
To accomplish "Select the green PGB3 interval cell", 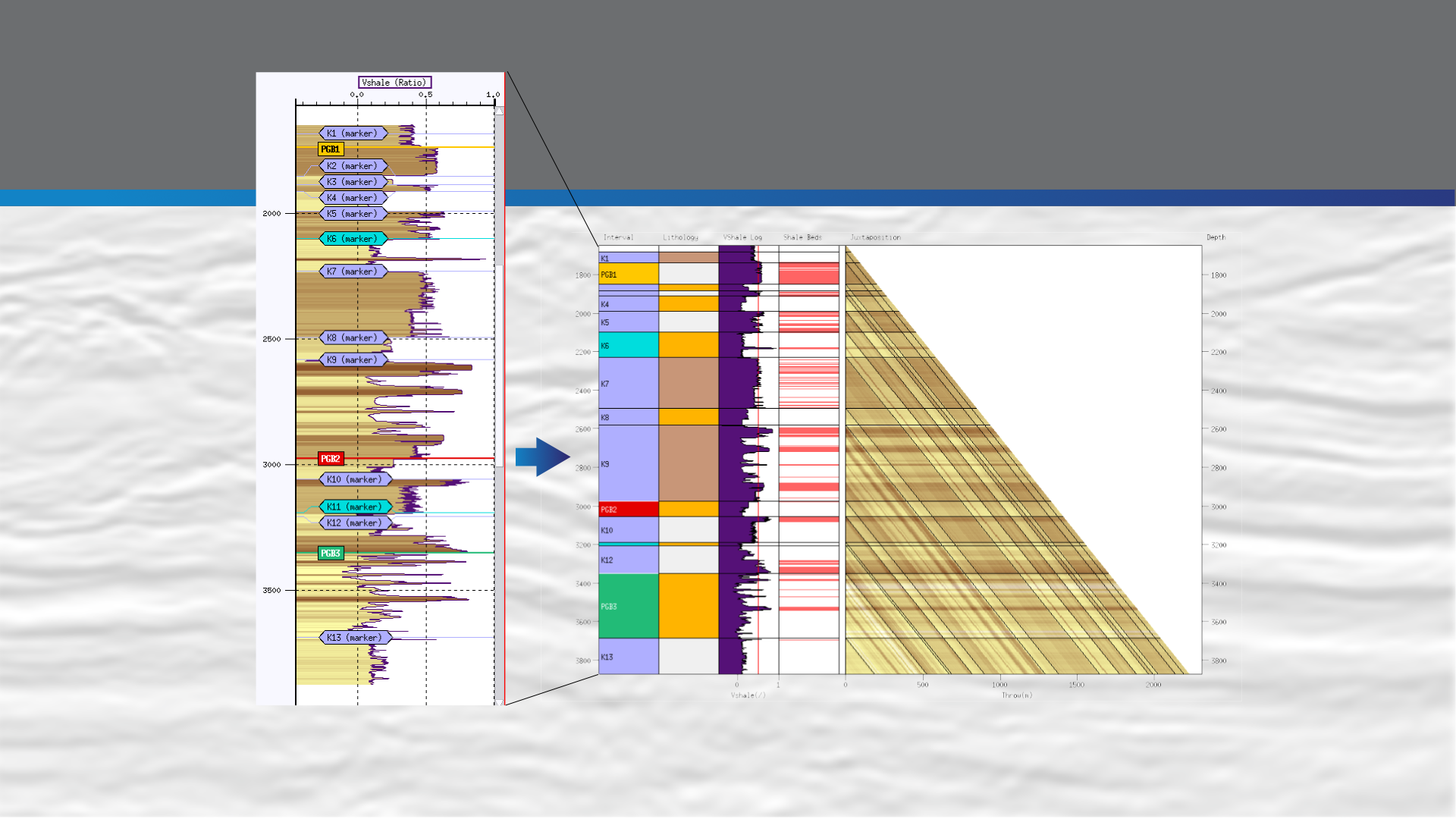I will (629, 606).
